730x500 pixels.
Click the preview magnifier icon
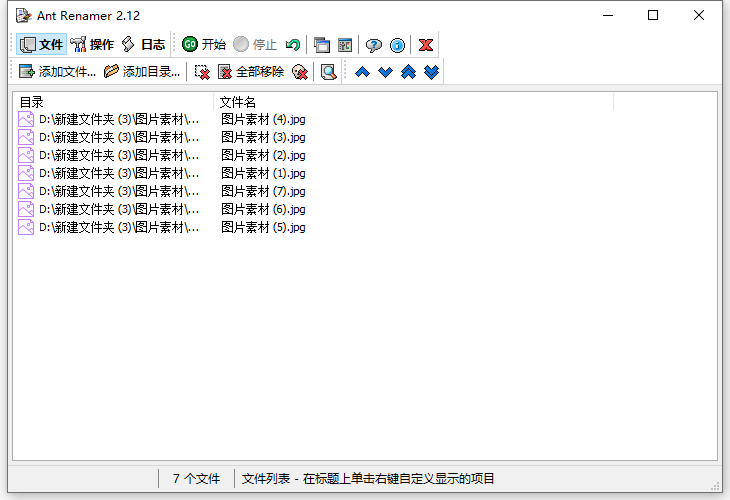(329, 72)
